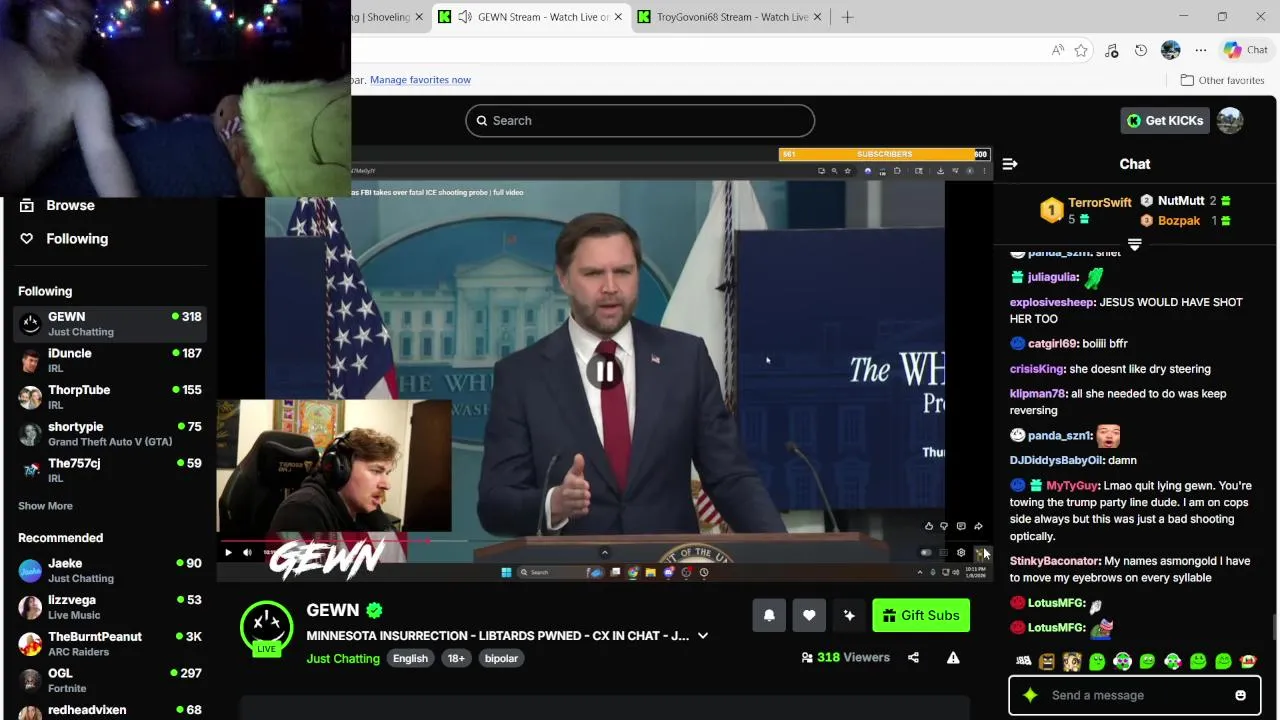The width and height of the screenshot is (1280, 720).
Task: Click the subscribers goal progress bar
Action: 884,154
